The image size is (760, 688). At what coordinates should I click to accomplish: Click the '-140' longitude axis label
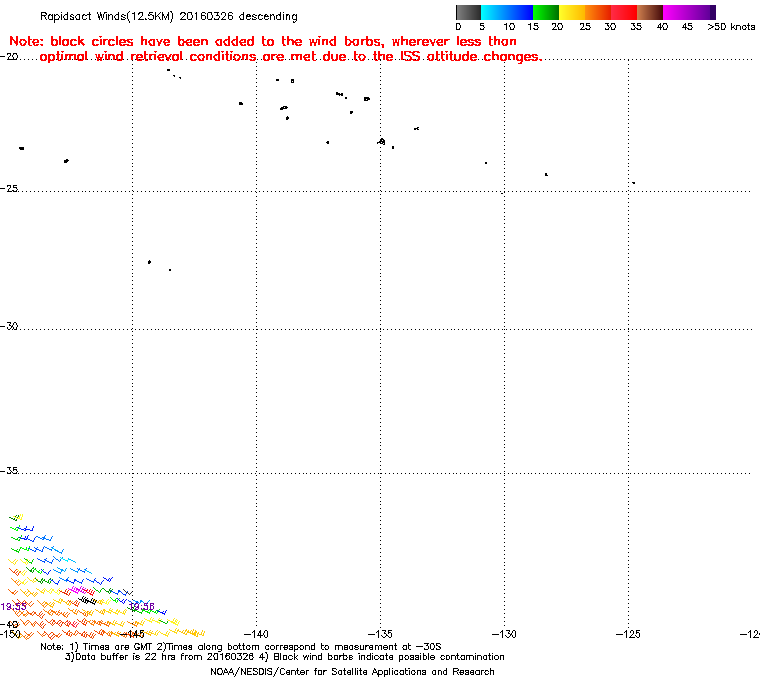tap(256, 634)
